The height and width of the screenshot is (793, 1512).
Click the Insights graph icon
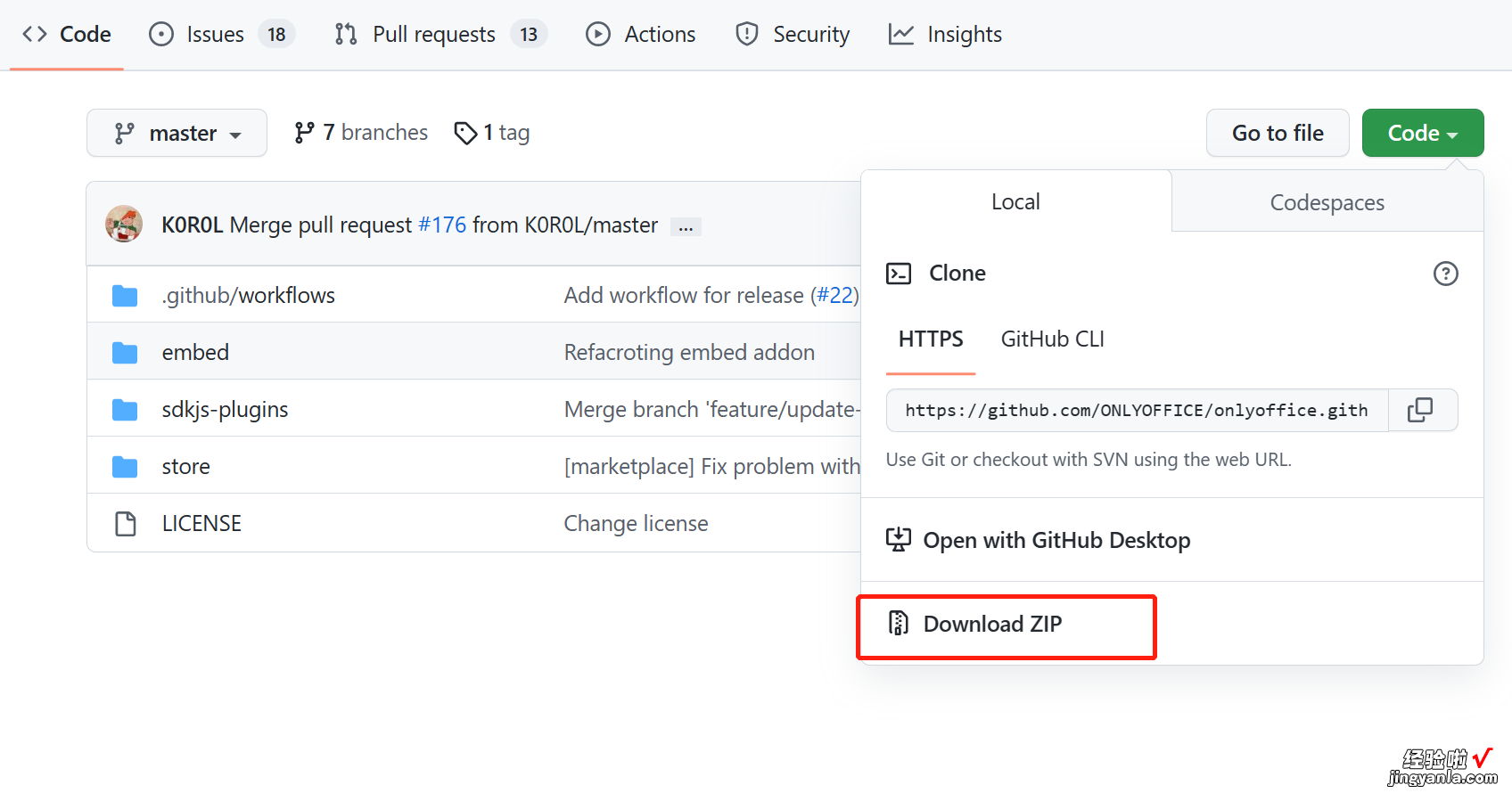tap(901, 35)
